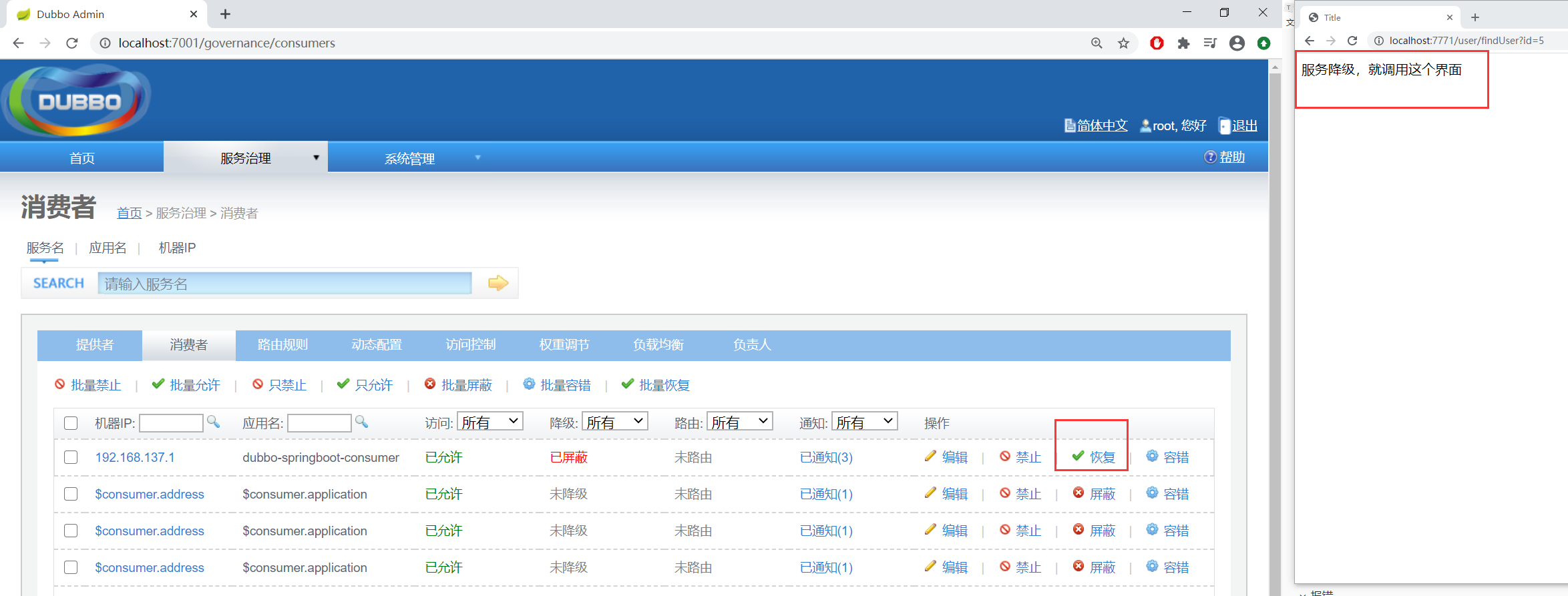Open the 动态配置 tab
The width and height of the screenshot is (1568, 596).
[x=377, y=345]
